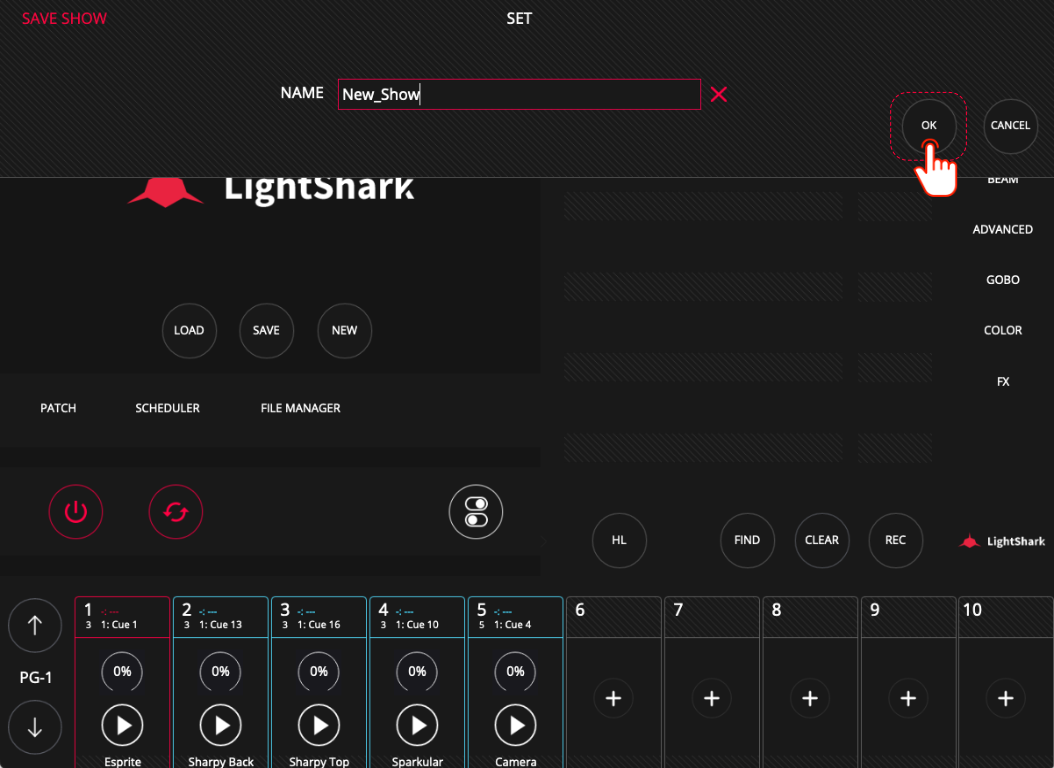Click the red power icon button
The width and height of the screenshot is (1054, 768).
[x=76, y=512]
